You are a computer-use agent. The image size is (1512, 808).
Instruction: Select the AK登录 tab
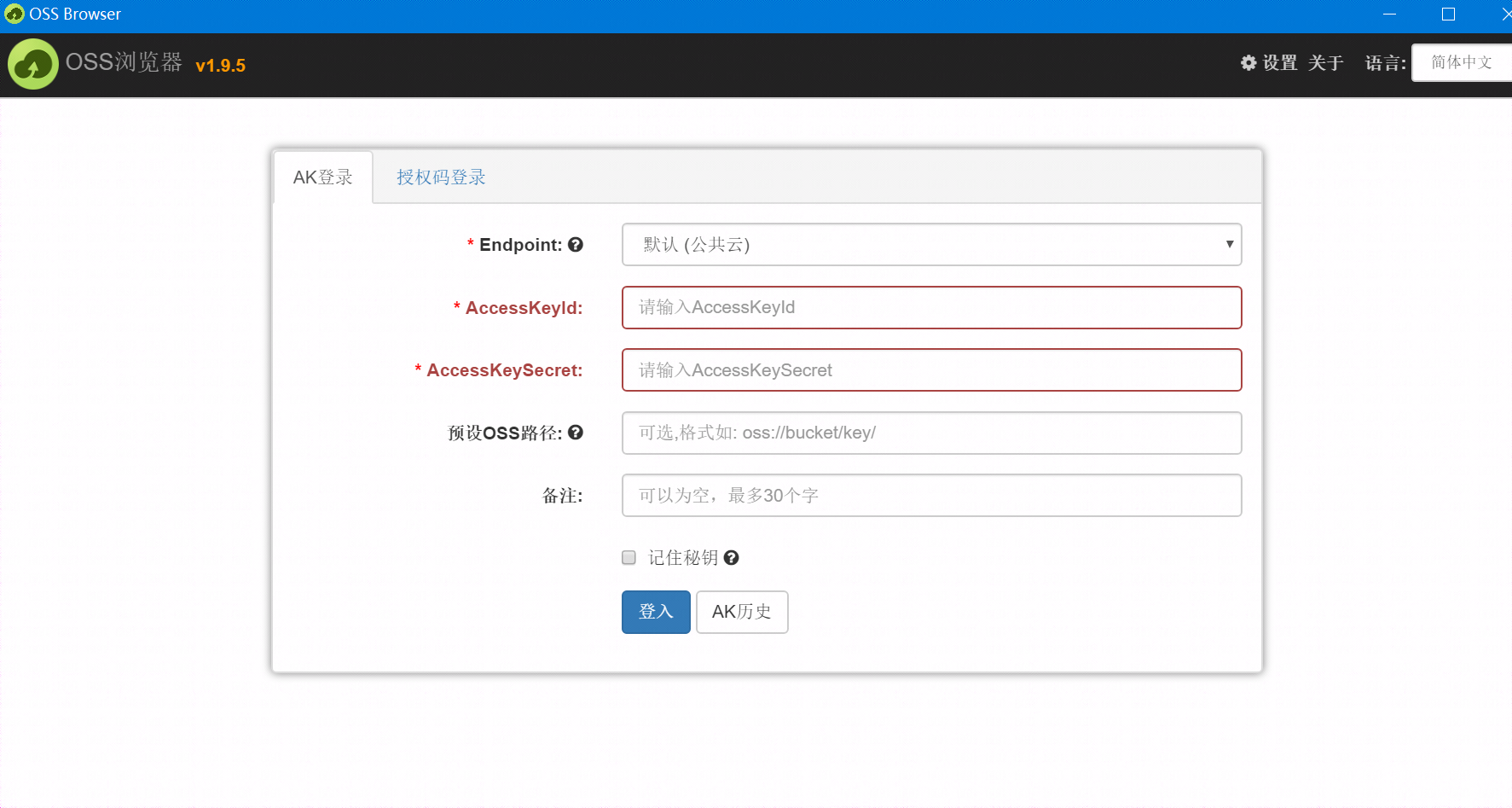click(x=323, y=177)
